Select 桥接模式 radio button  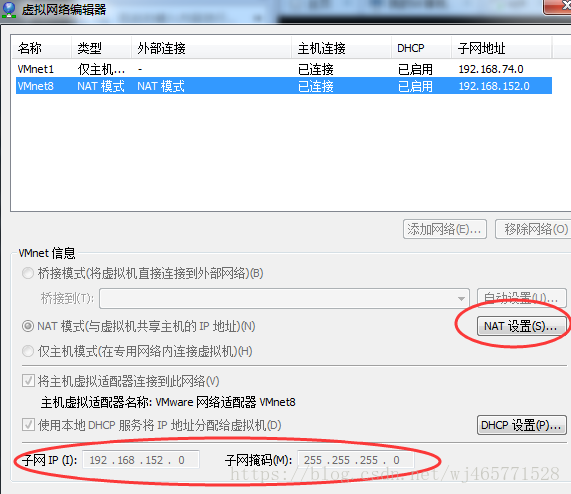28,273
